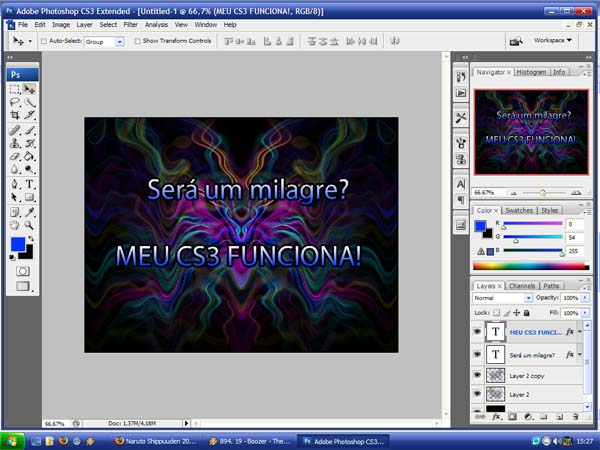Toggle lock transparent pixels
Viewport: 600px width, 450px height.
[x=496, y=313]
